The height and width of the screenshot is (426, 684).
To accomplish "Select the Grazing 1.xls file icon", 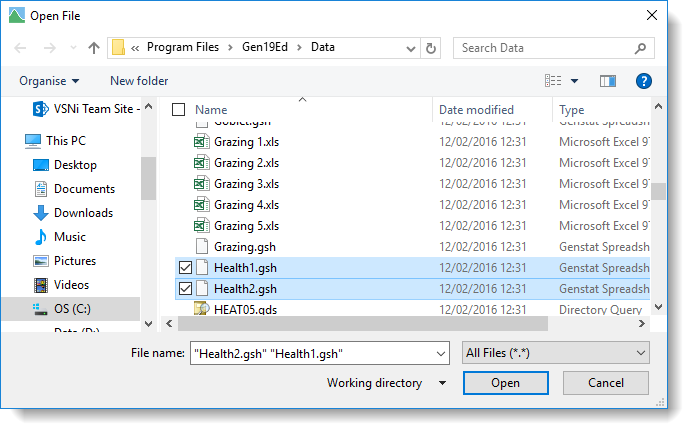I will pyautogui.click(x=201, y=142).
